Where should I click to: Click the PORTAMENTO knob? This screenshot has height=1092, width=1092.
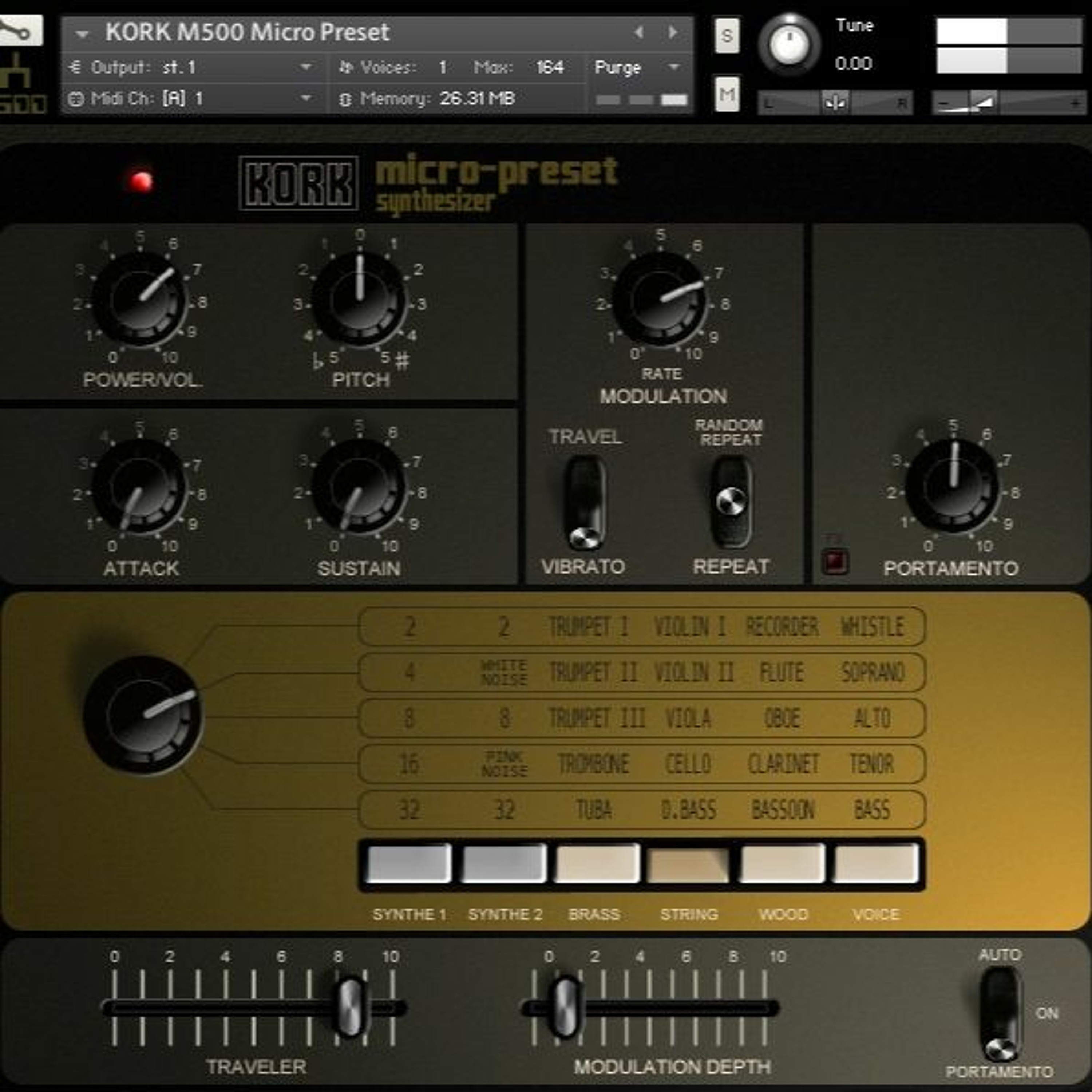pyautogui.click(x=953, y=486)
